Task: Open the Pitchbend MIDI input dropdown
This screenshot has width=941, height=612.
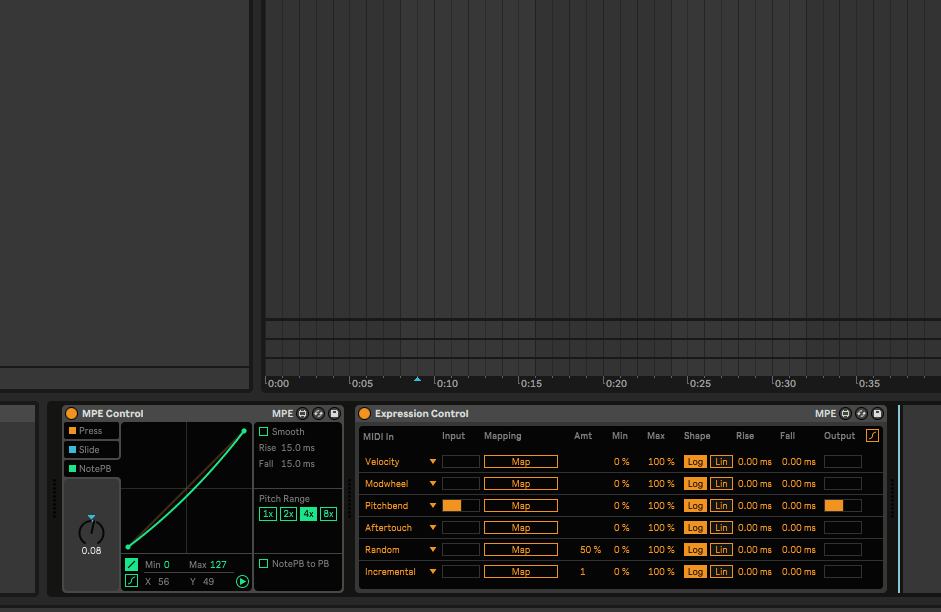Action: click(433, 506)
